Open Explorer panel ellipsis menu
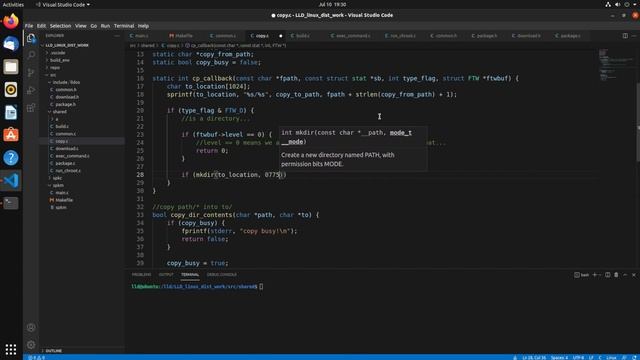640x360 pixels. (x=117, y=36)
